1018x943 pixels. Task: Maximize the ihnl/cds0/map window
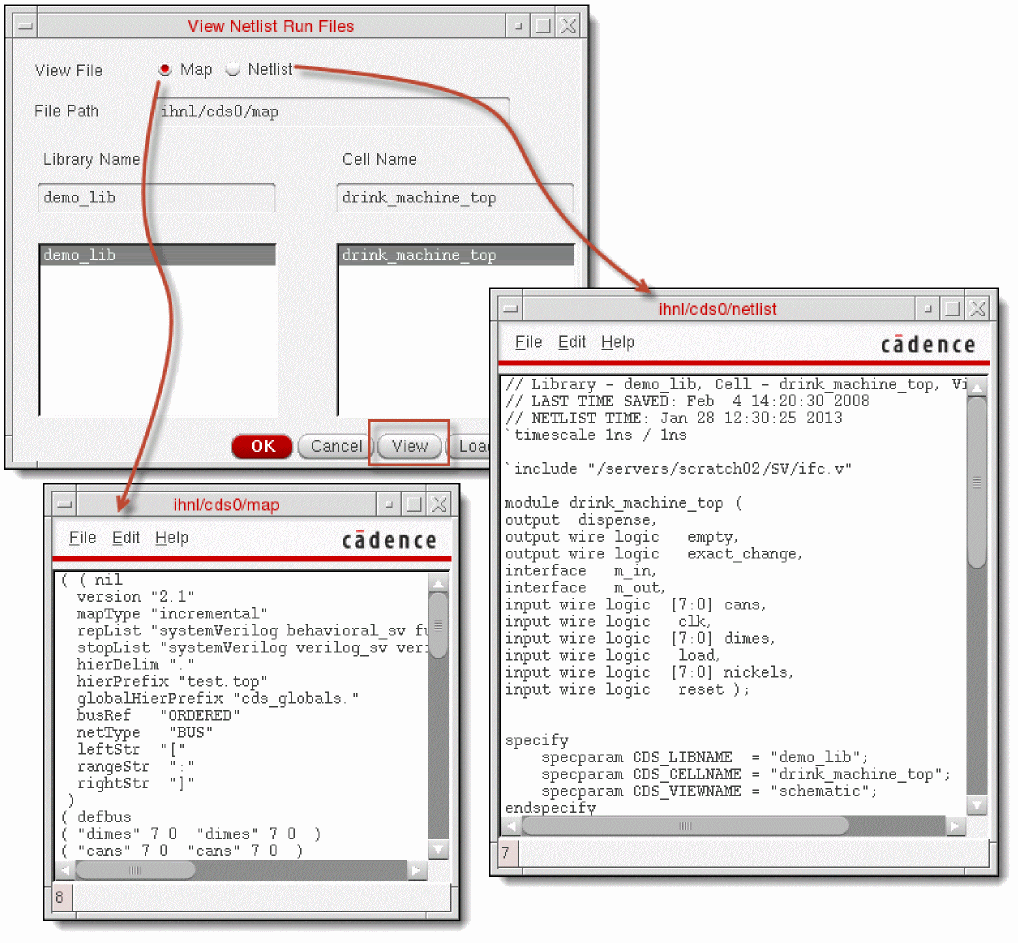[414, 504]
